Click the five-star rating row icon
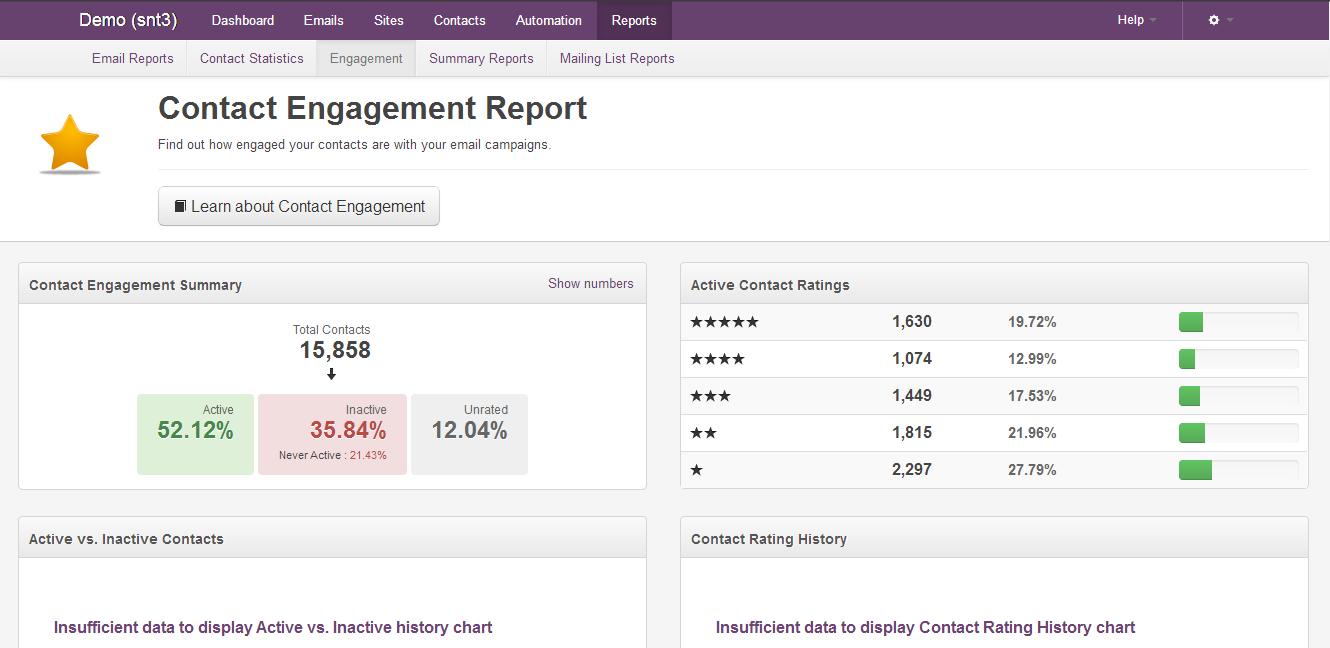1330x648 pixels. point(724,322)
